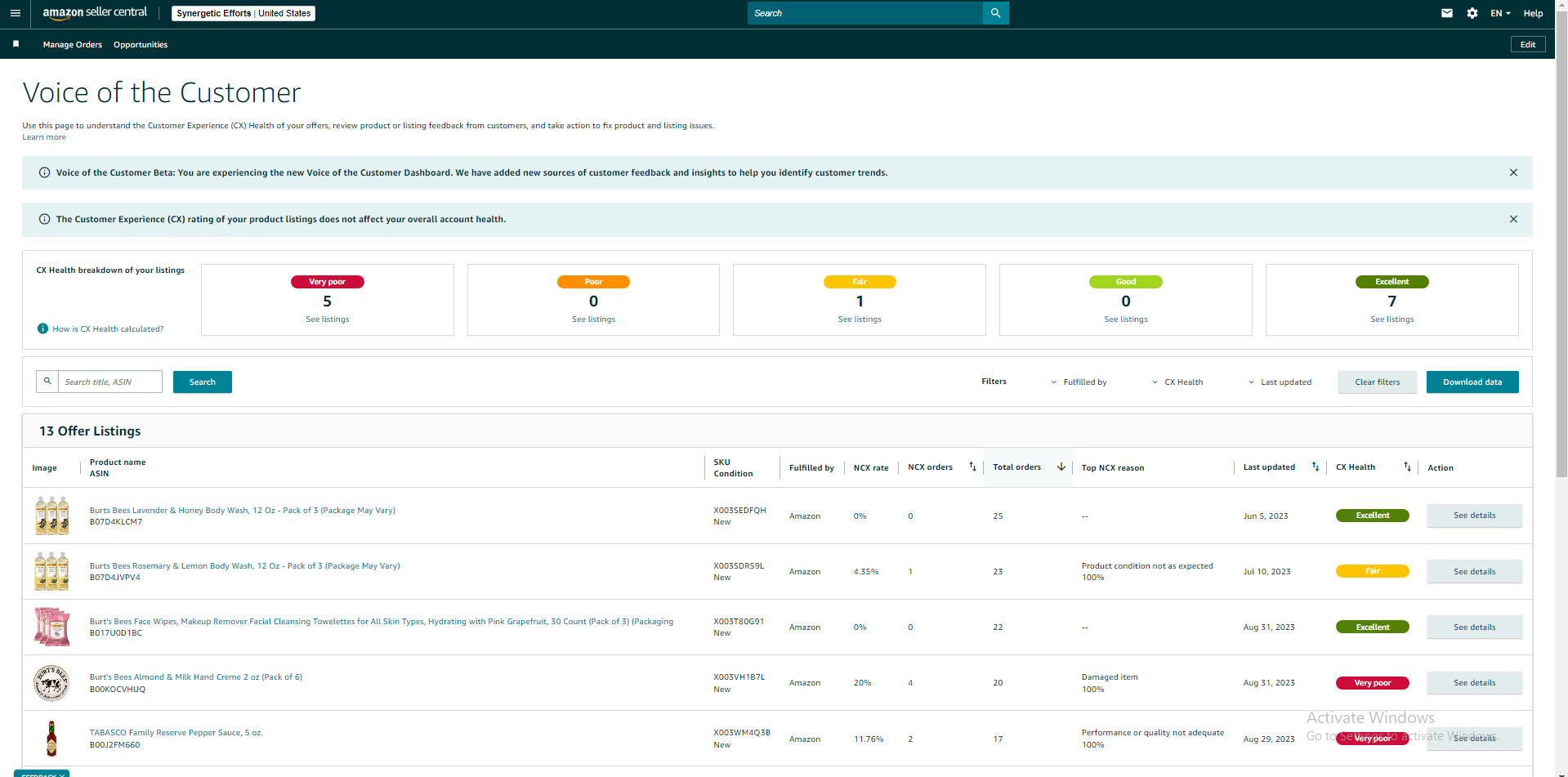Expand the Fulfilled by filter dropdown
The width and height of the screenshot is (1568, 777).
[x=1079, y=382]
